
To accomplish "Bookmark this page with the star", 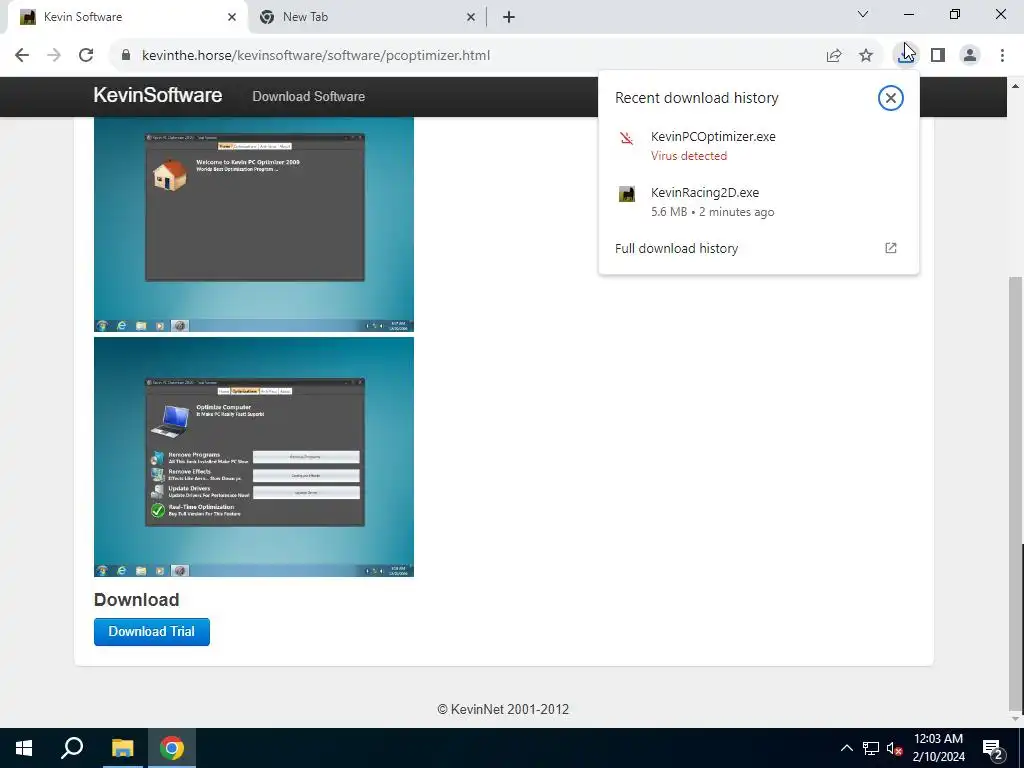I will click(x=866, y=56).
